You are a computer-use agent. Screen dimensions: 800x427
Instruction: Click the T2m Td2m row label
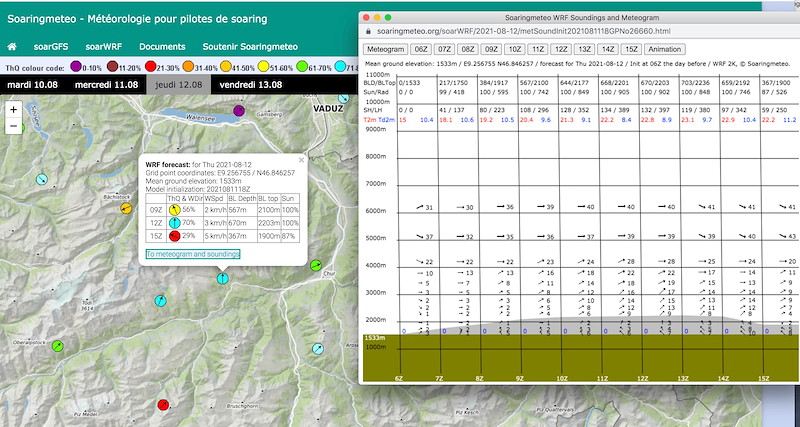[379, 120]
